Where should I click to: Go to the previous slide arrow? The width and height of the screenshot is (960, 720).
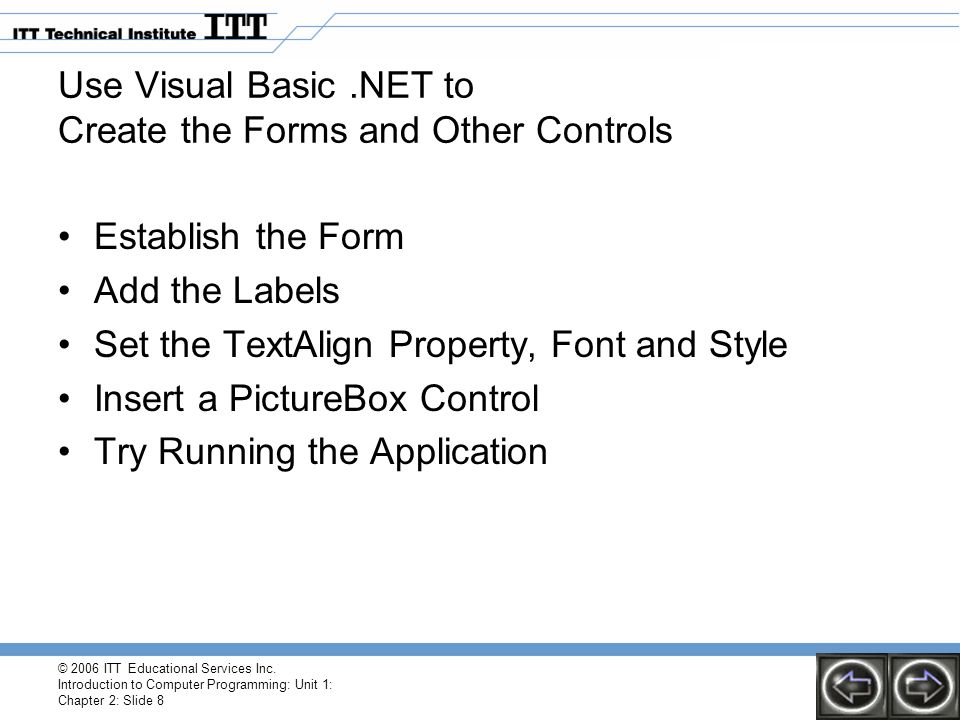tap(852, 686)
